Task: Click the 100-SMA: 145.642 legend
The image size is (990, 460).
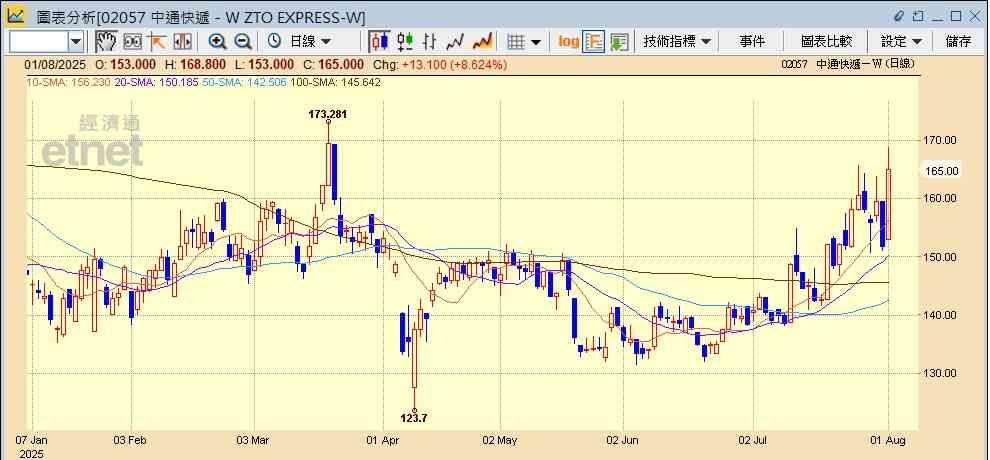Action: coord(335,82)
